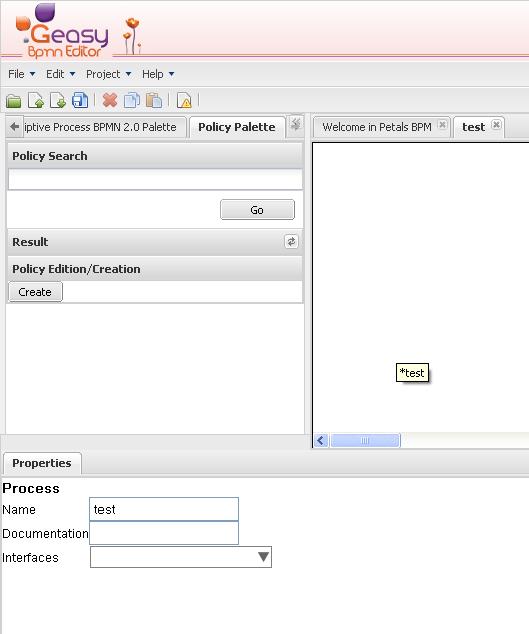The image size is (529, 634).
Task: Click the horizontal scrollbar thumb under canvas
Action: (365, 440)
